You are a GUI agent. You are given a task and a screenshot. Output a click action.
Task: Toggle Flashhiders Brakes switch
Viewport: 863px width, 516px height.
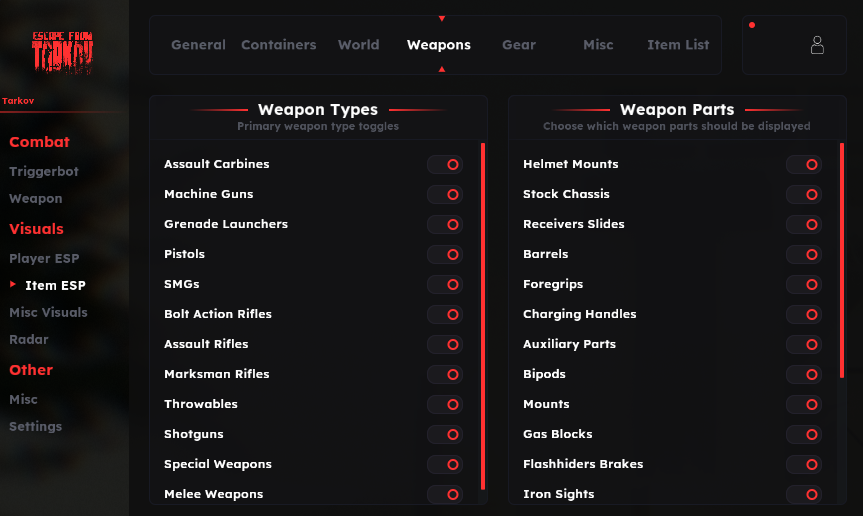coord(804,464)
